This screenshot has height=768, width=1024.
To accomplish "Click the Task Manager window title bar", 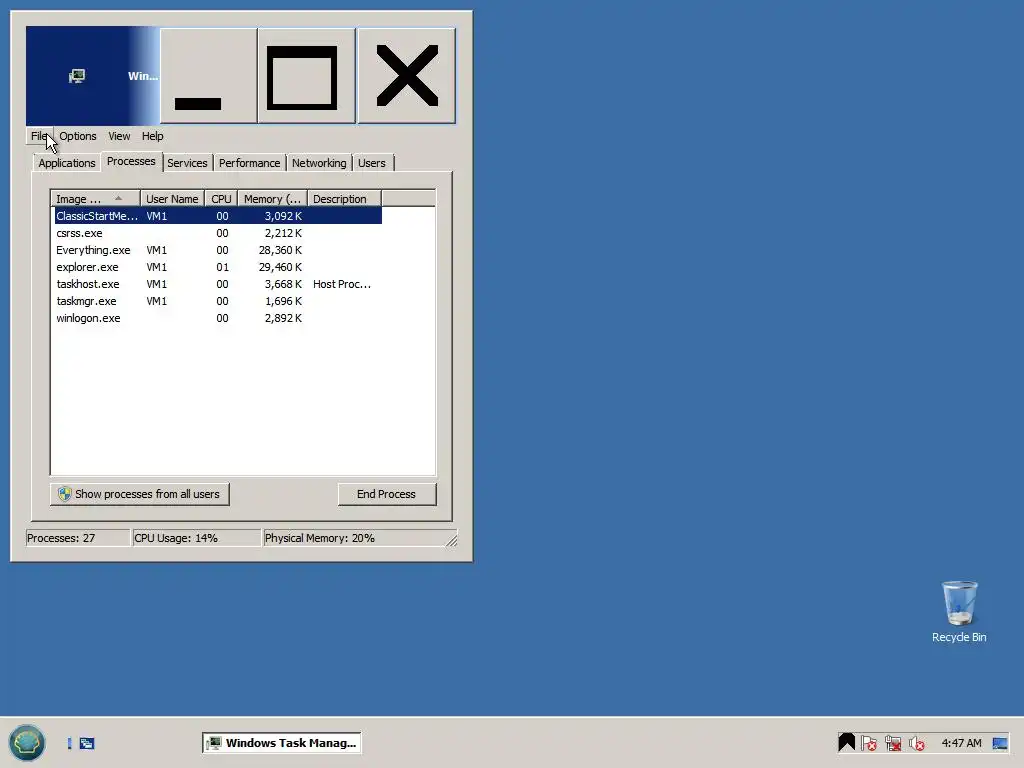I will coord(92,76).
